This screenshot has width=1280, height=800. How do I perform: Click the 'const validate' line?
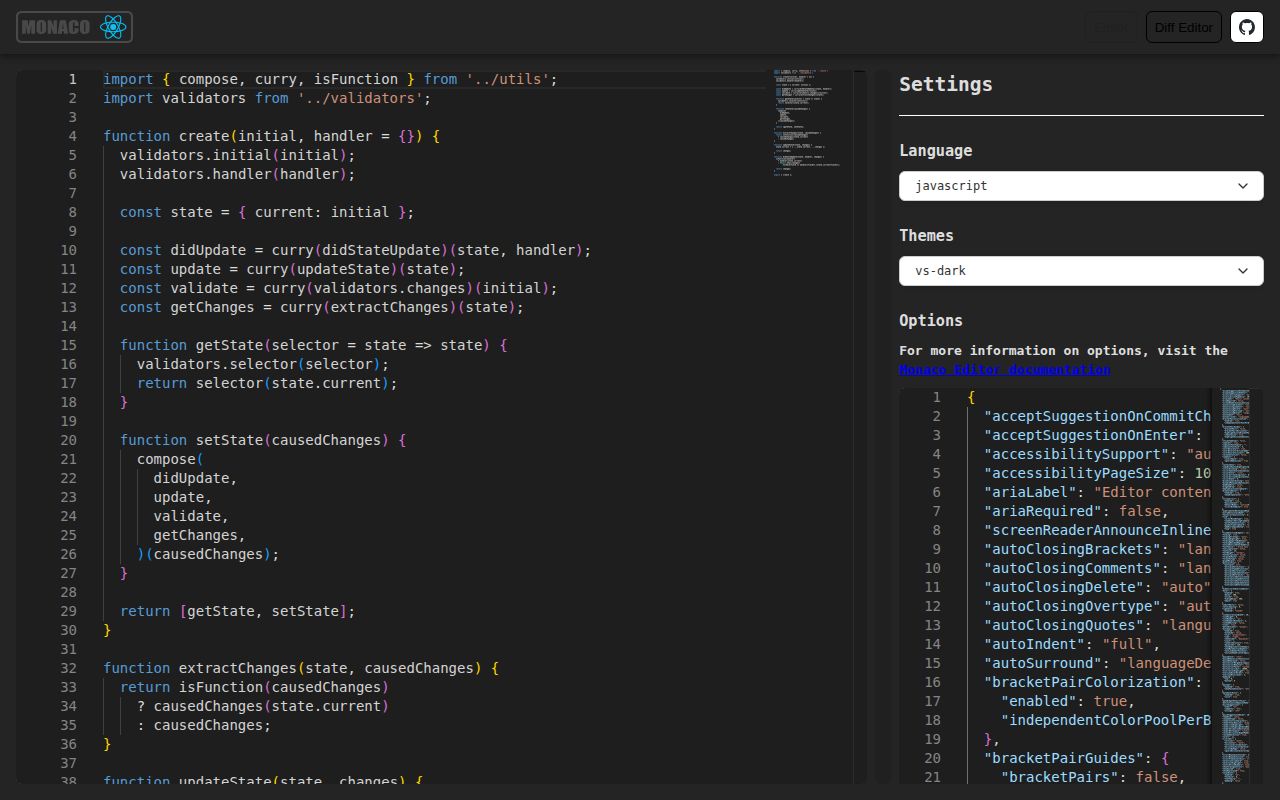(x=338, y=288)
